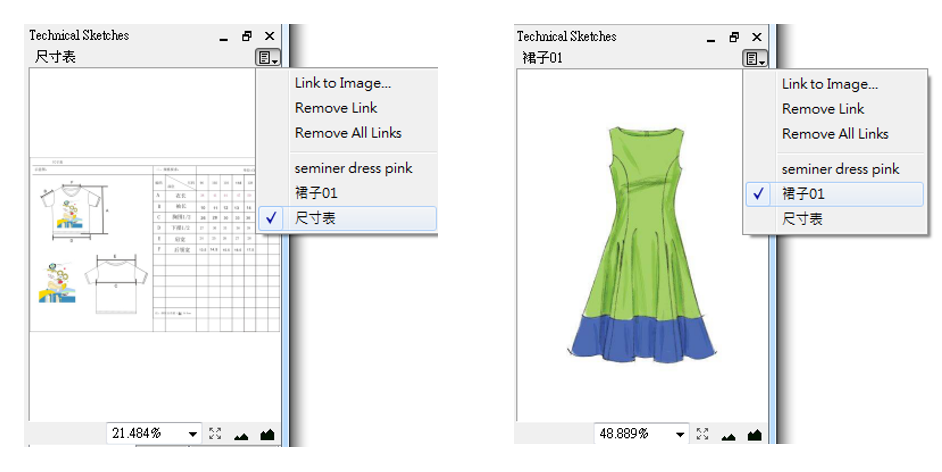The width and height of the screenshot is (942, 472).
Task: Open the 21.484% zoom dropdown
Action: (192, 434)
